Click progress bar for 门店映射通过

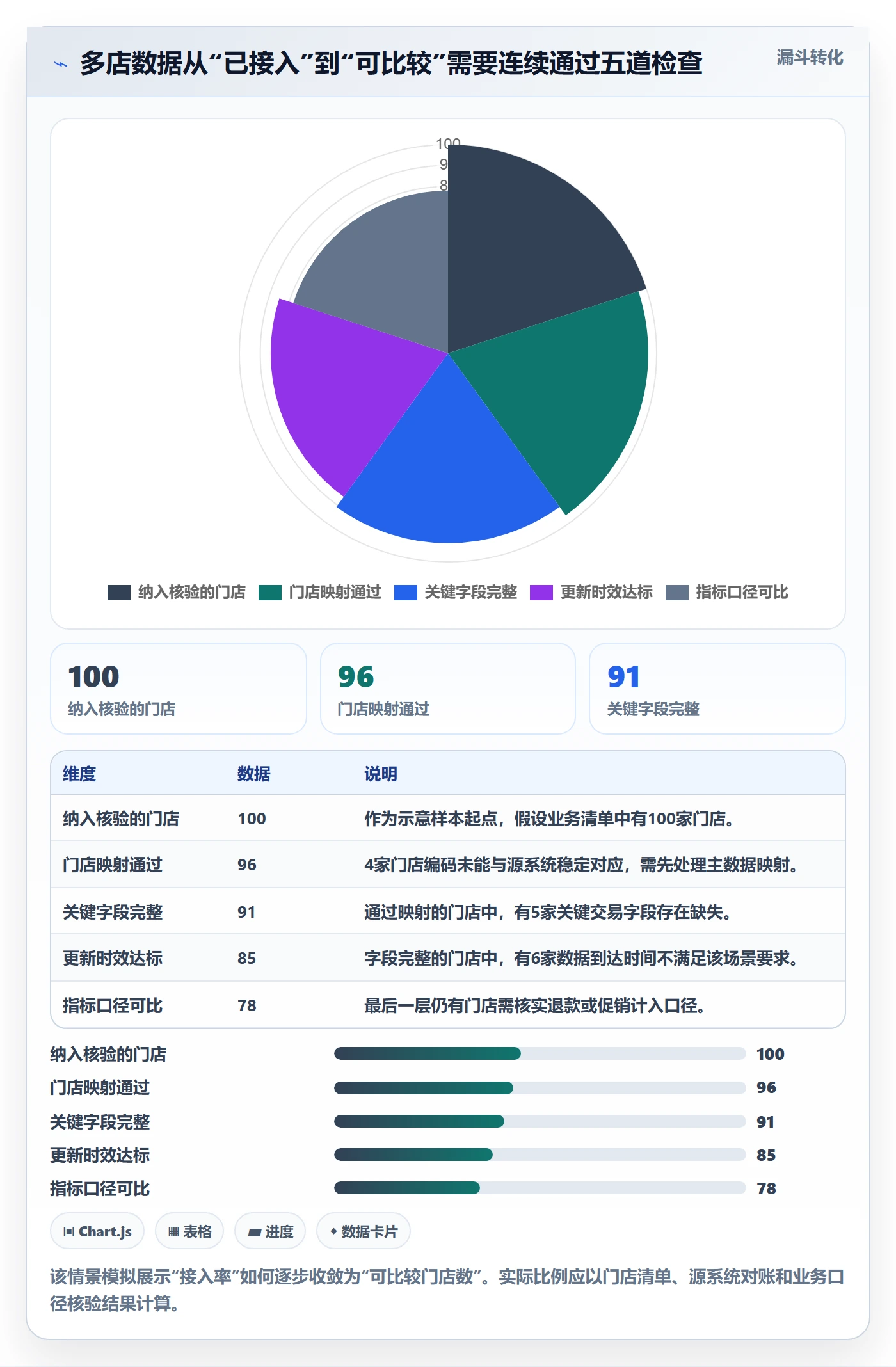540,1087
